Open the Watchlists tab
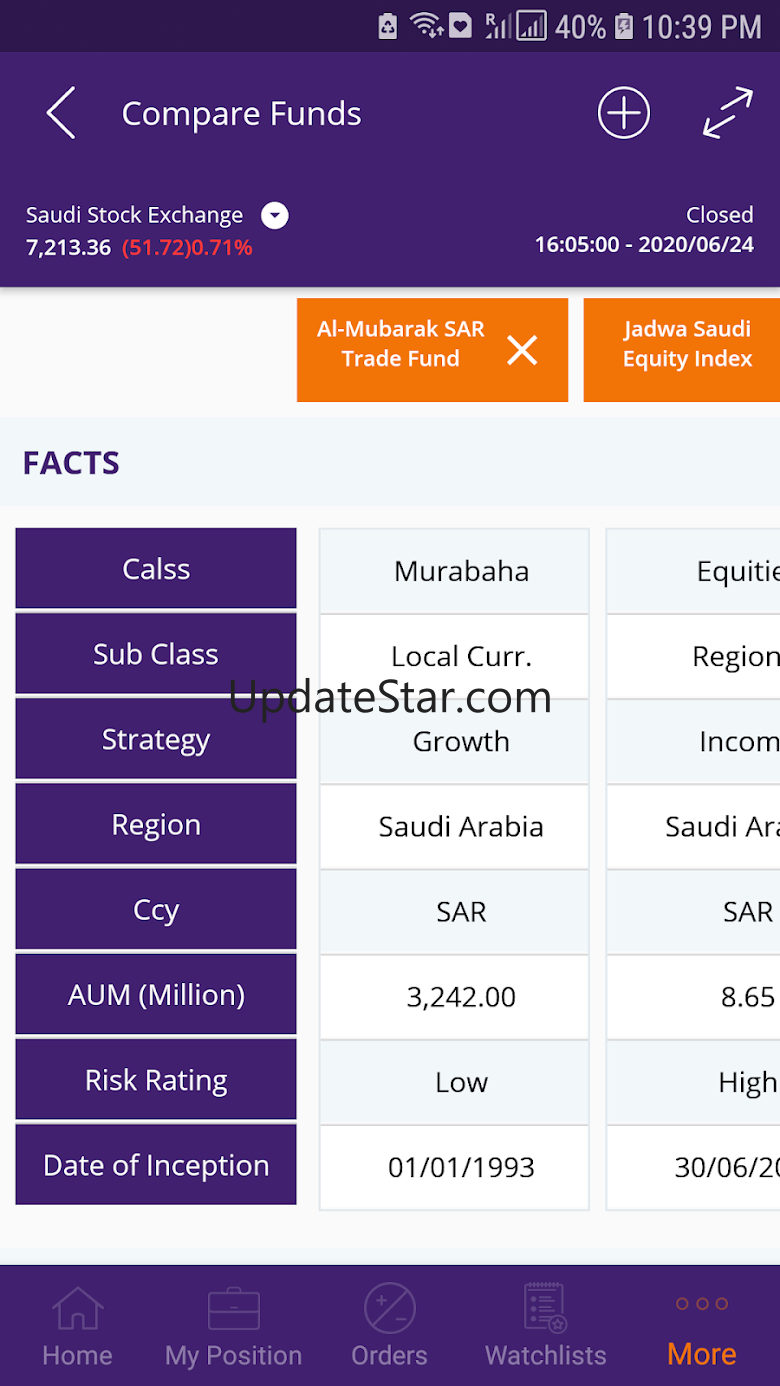Screen dimensions: 780x1386 point(546,1326)
